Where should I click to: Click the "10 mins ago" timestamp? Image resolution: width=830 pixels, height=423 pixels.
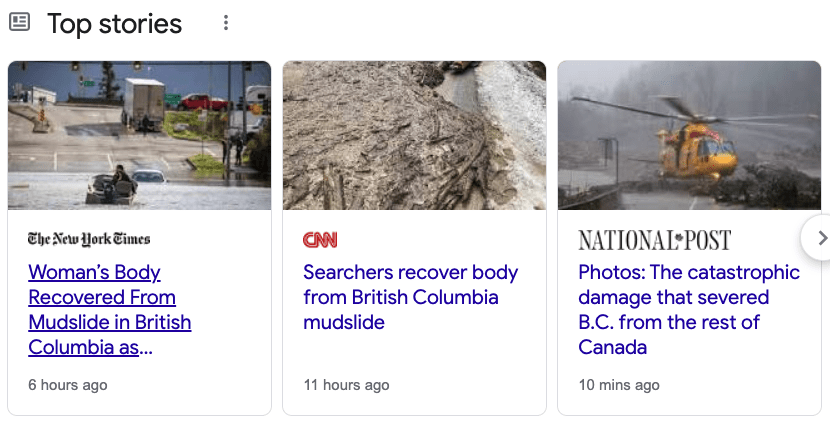(619, 385)
